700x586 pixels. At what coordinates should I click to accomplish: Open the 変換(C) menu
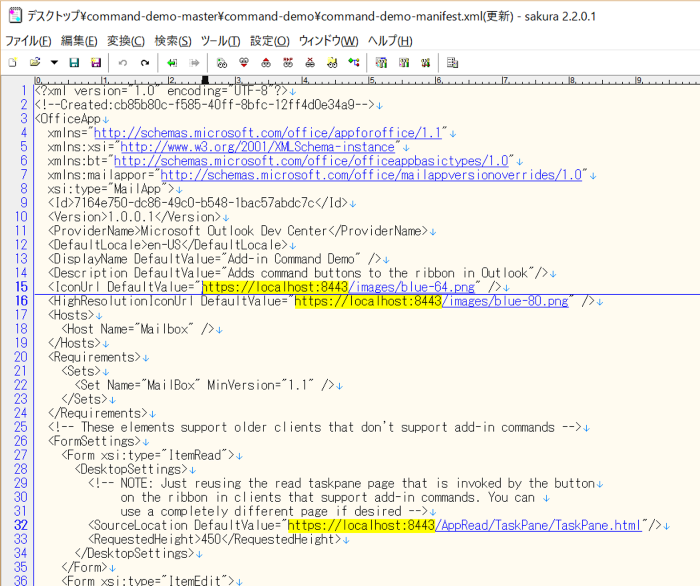(126, 41)
